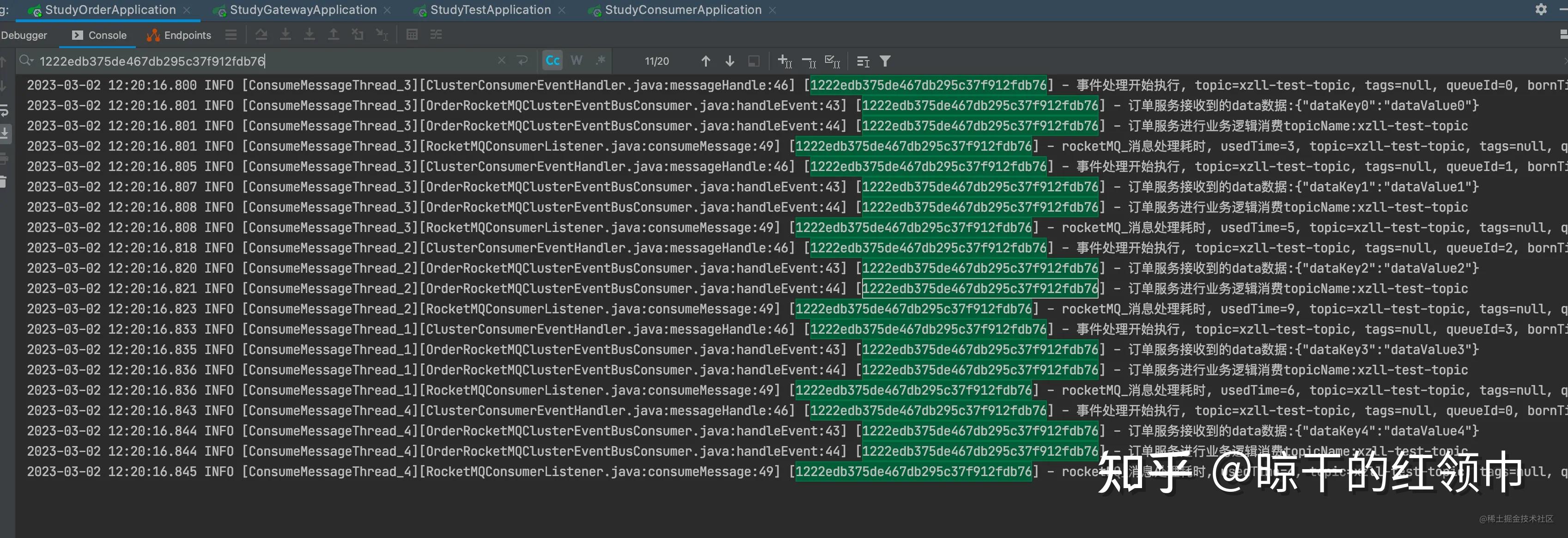Open run window gear settings menu
1568x538 pixels.
[x=1541, y=9]
